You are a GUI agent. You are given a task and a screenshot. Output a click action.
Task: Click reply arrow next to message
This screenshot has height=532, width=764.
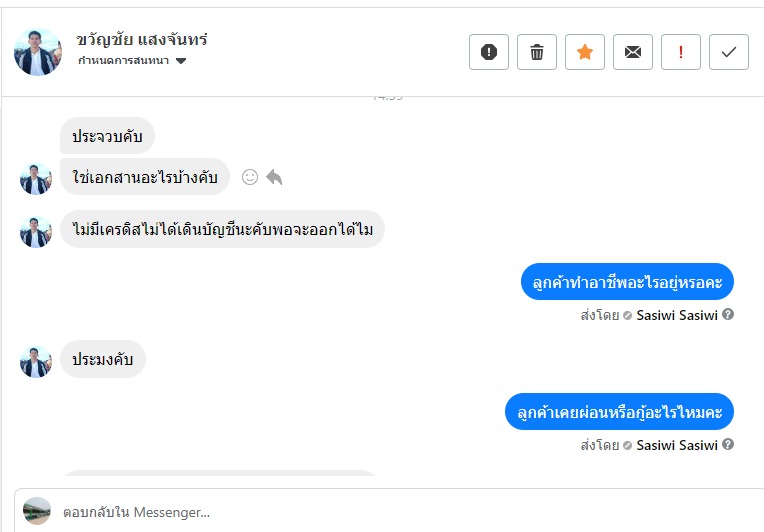click(274, 177)
